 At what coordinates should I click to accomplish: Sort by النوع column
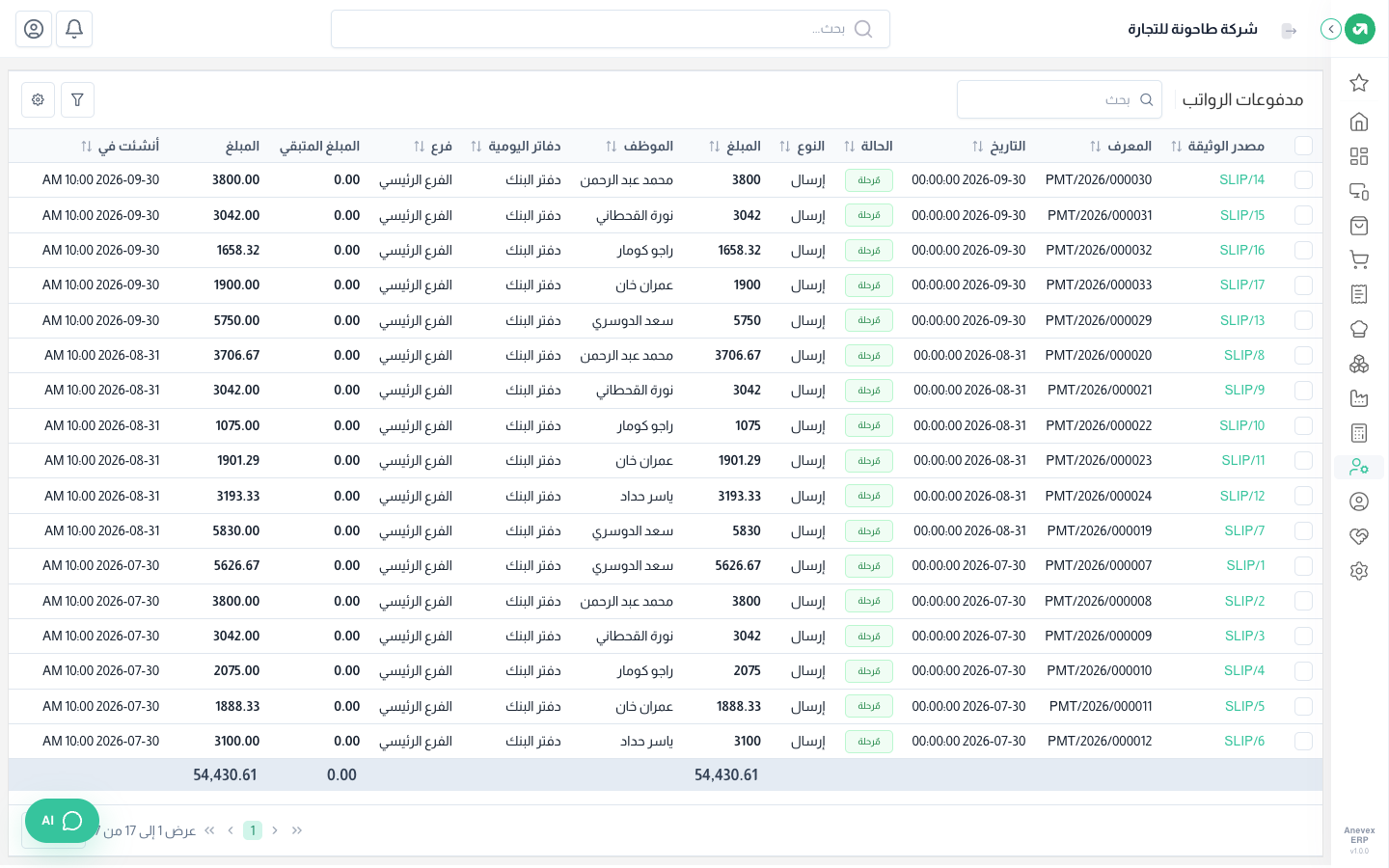coord(784,147)
